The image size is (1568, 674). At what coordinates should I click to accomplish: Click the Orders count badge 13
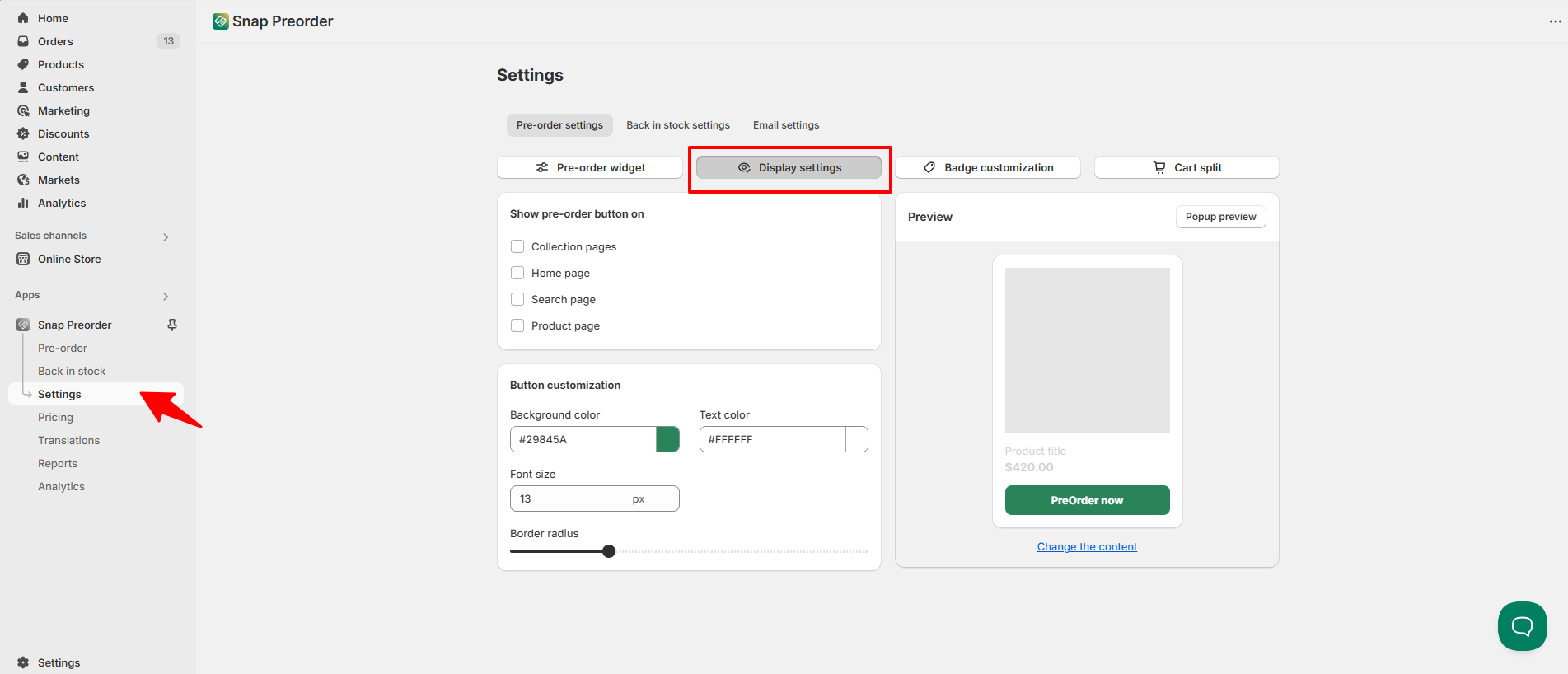(x=168, y=41)
